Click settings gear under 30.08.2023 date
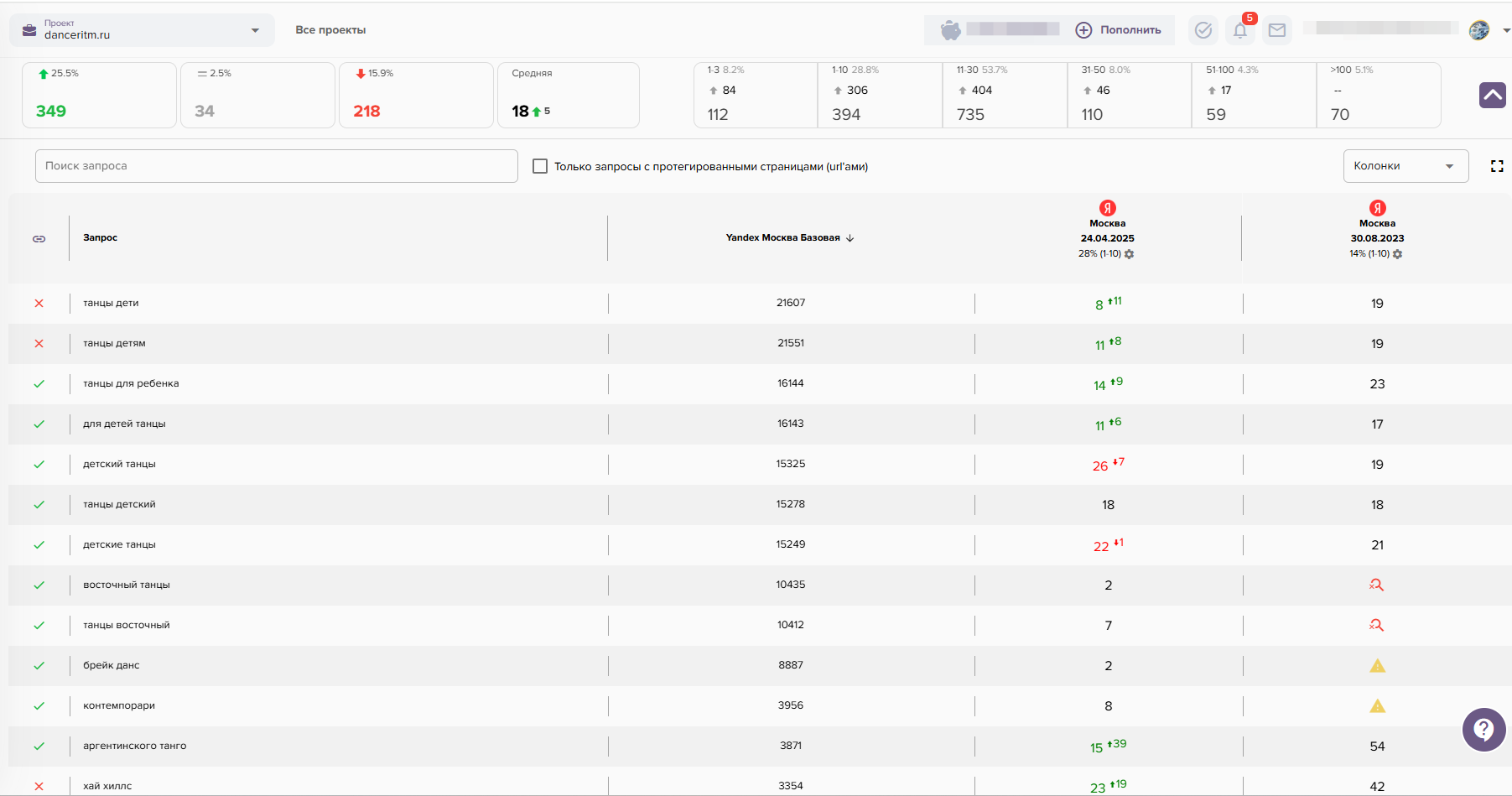The image size is (1512, 796). click(x=1397, y=254)
